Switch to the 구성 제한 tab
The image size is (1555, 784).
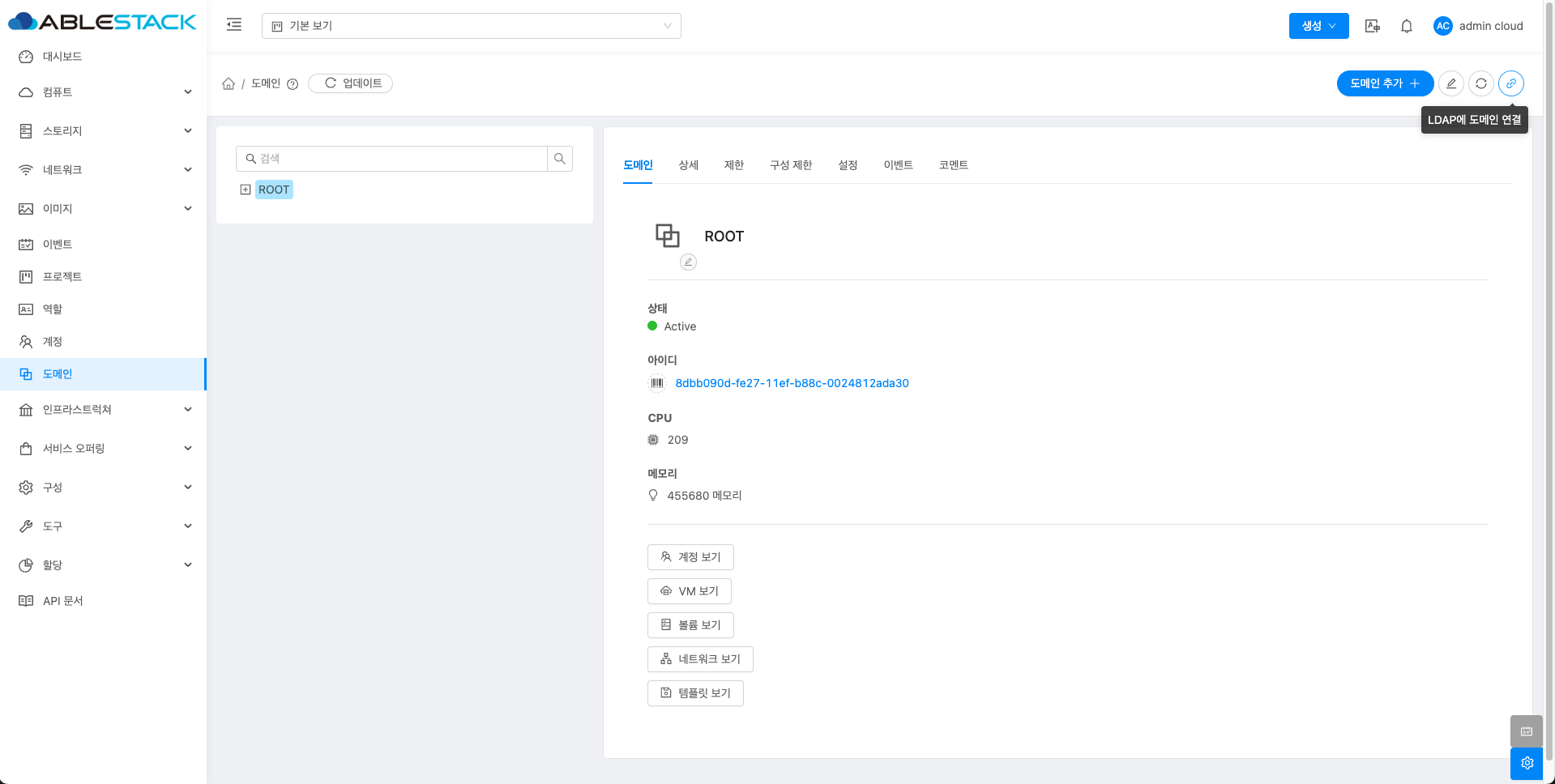click(x=790, y=165)
